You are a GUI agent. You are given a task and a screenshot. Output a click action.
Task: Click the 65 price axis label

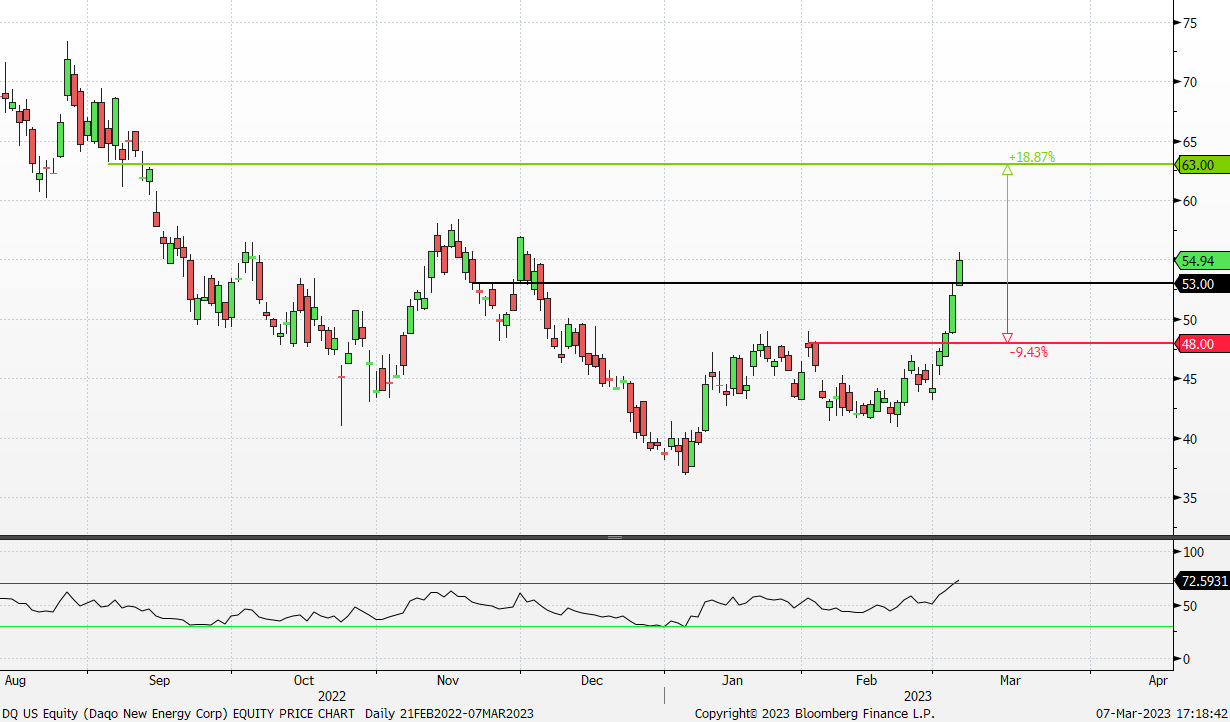1190,142
